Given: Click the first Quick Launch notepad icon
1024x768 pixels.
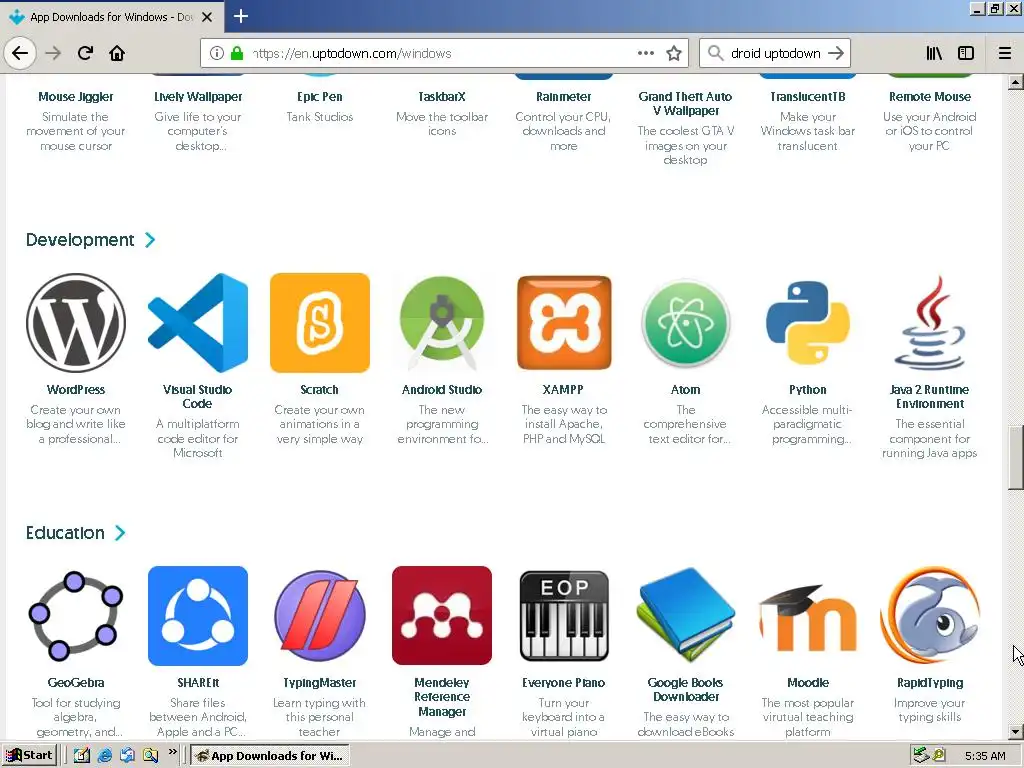Looking at the screenshot, I should pos(82,756).
